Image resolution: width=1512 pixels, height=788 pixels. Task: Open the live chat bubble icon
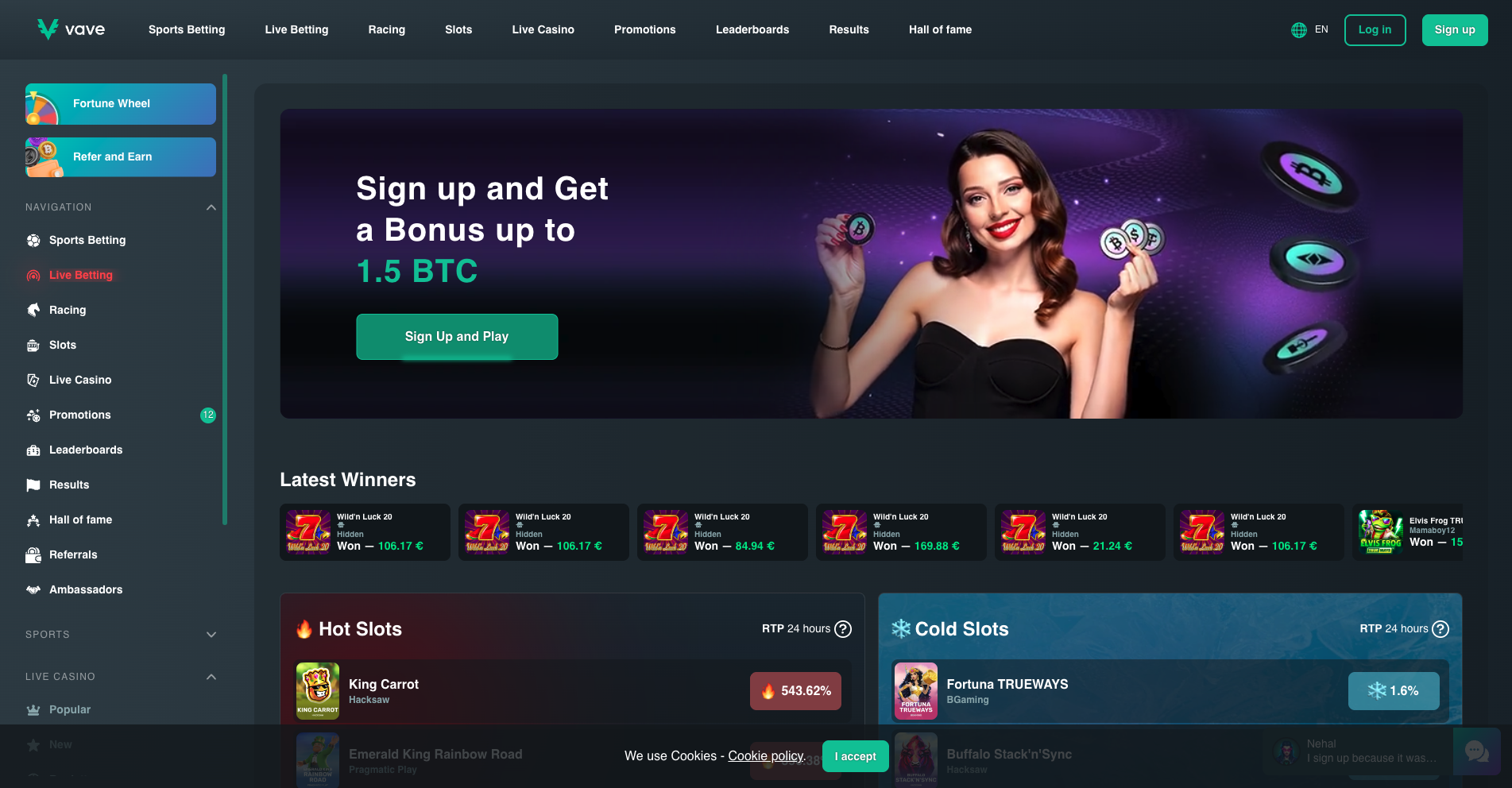[1477, 751]
